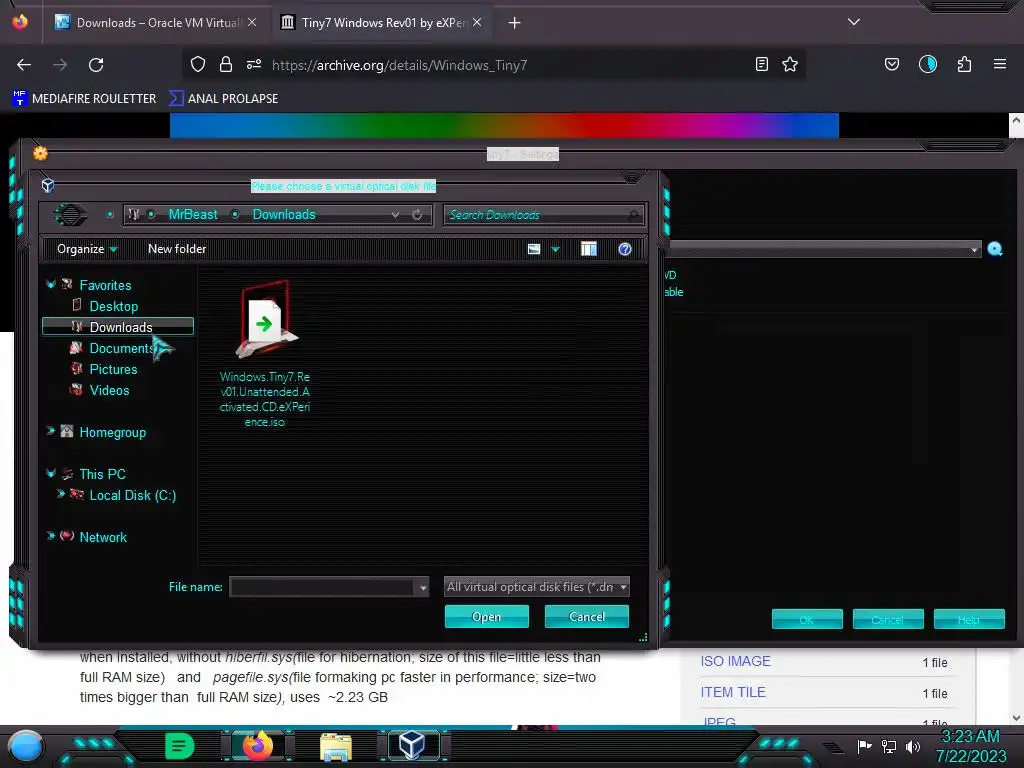
Task: Expand the Local Disk (C:) node
Action: (x=60, y=494)
